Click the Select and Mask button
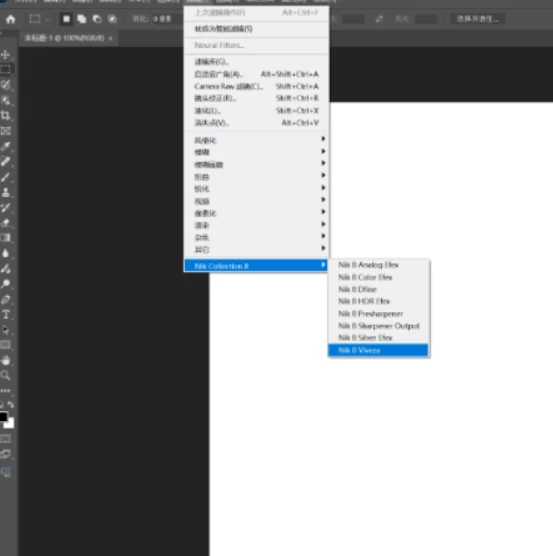The image size is (553, 556). point(477,19)
